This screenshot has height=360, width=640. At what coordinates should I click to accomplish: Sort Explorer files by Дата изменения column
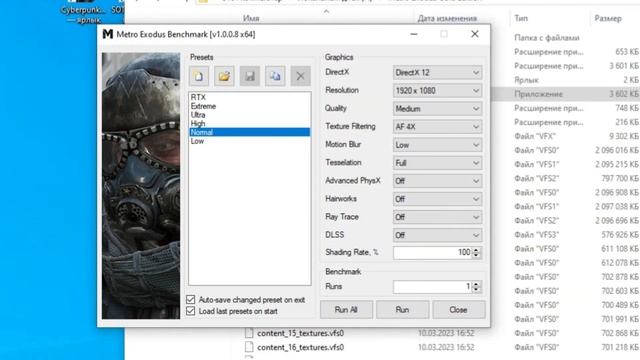[x=447, y=18]
